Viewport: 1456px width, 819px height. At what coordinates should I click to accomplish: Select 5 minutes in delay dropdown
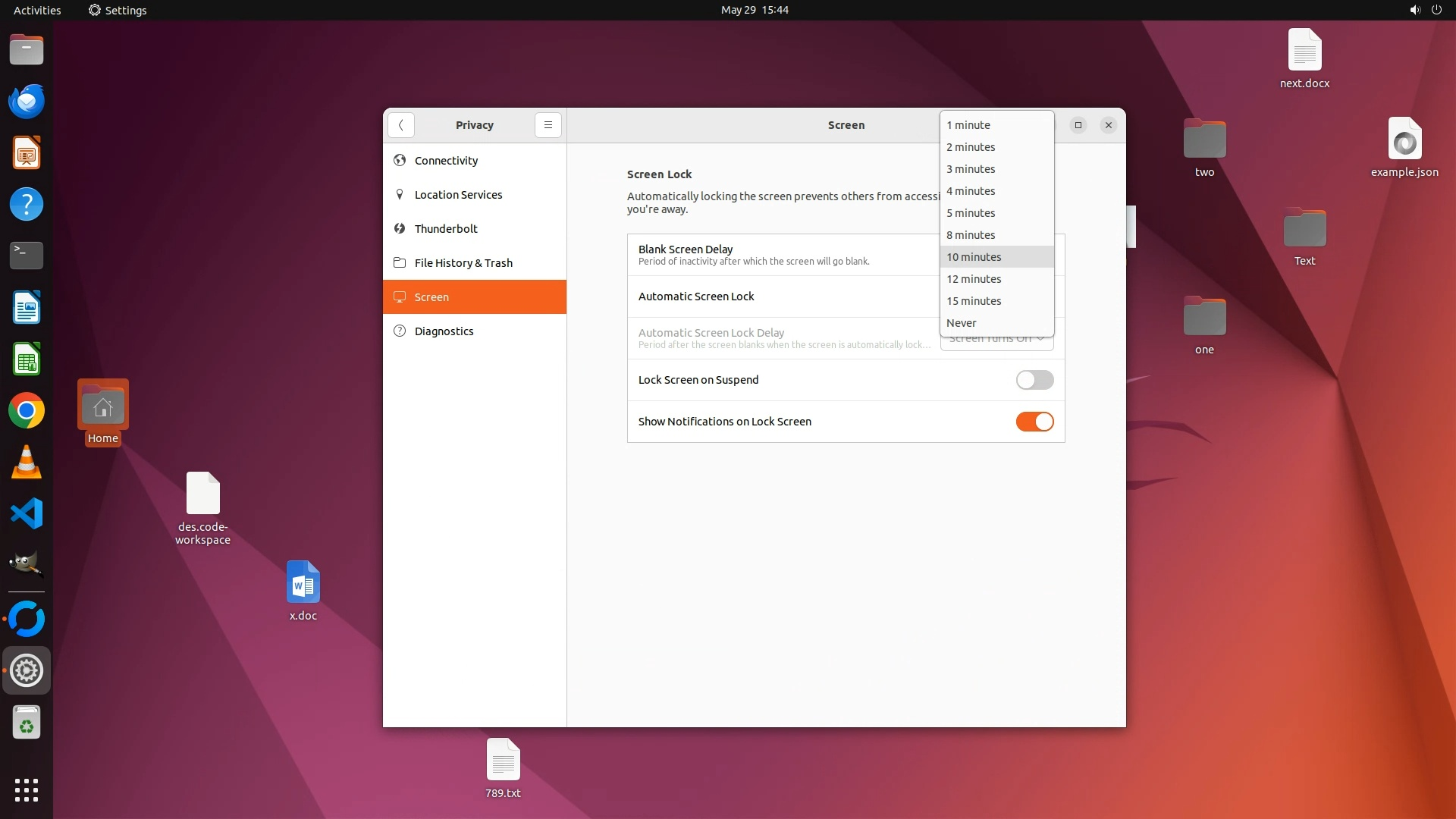[971, 213]
